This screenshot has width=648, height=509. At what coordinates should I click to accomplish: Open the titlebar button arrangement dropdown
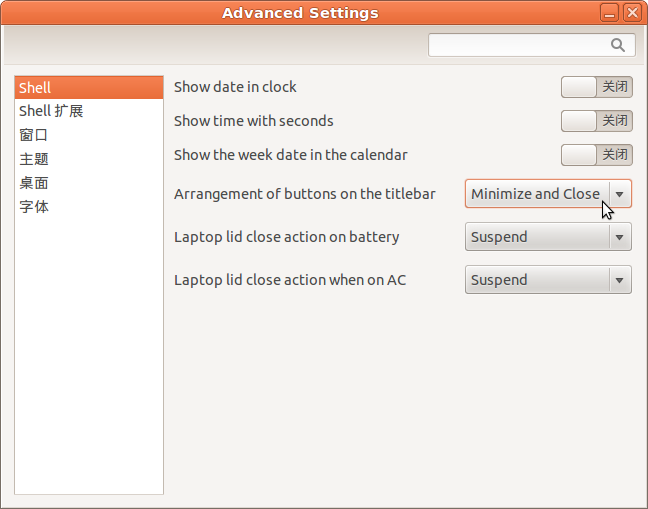tap(548, 194)
